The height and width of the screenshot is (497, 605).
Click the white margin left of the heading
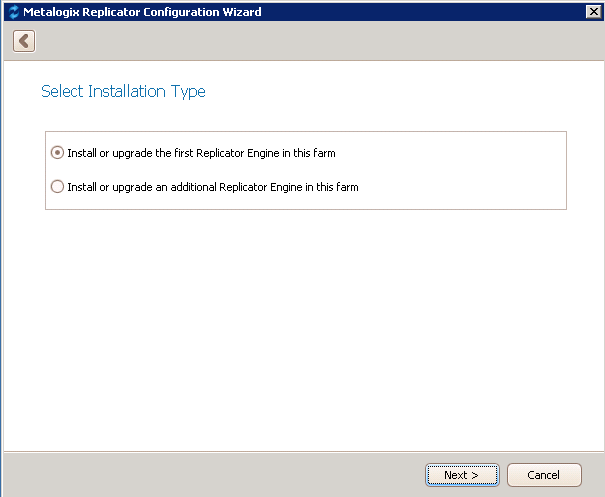point(20,92)
